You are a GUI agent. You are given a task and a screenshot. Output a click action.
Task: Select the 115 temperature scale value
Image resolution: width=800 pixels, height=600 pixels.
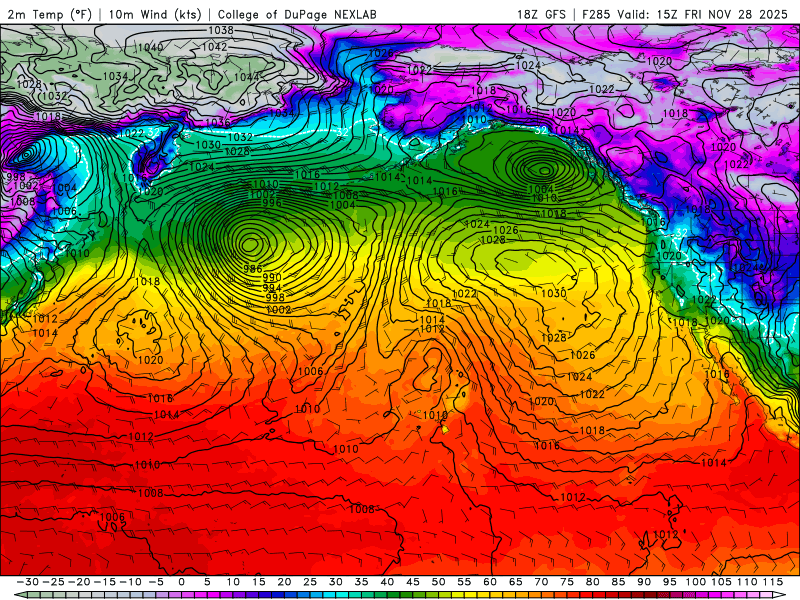pyautogui.click(x=773, y=582)
